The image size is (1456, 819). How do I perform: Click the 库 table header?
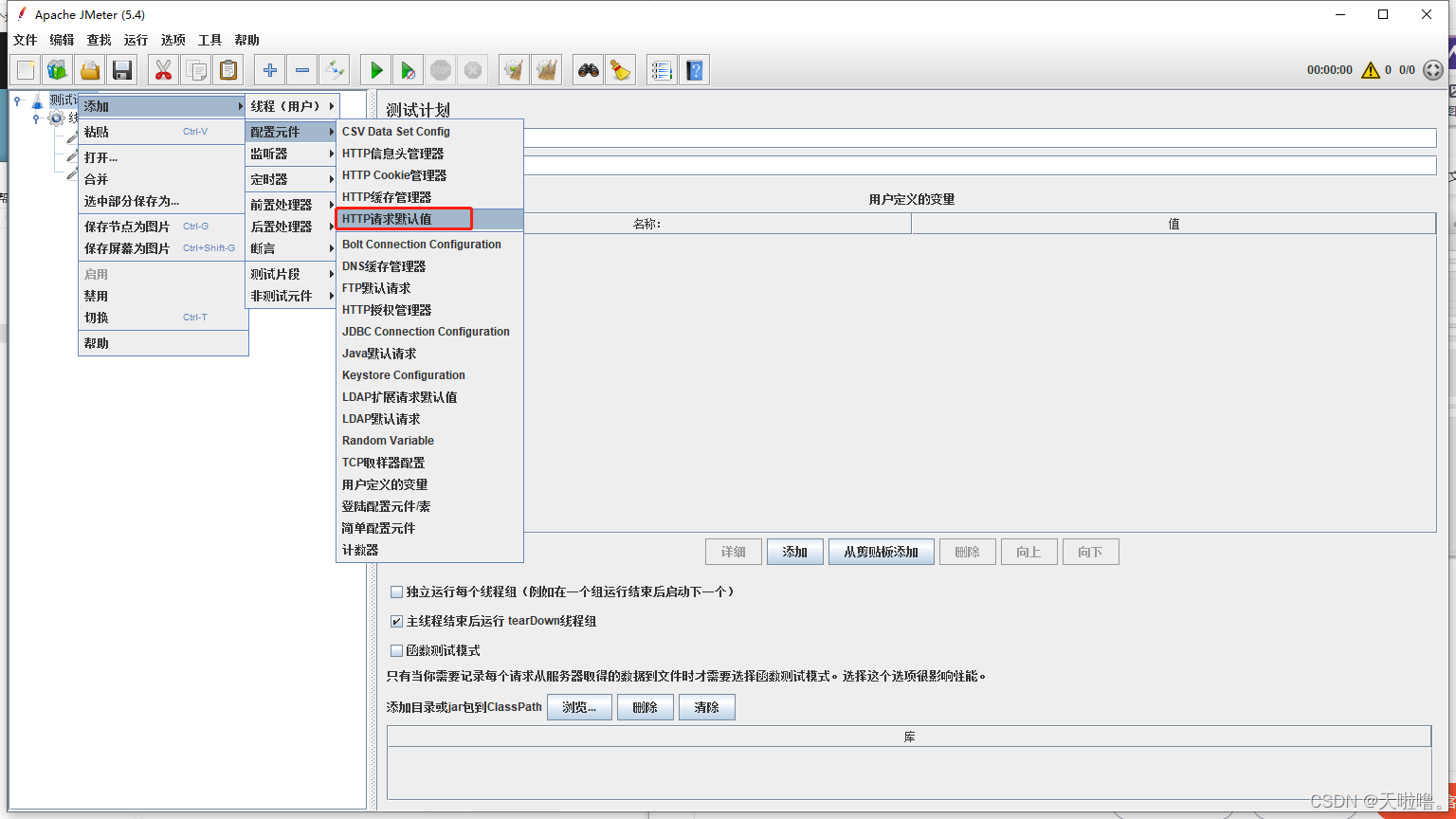(x=909, y=737)
